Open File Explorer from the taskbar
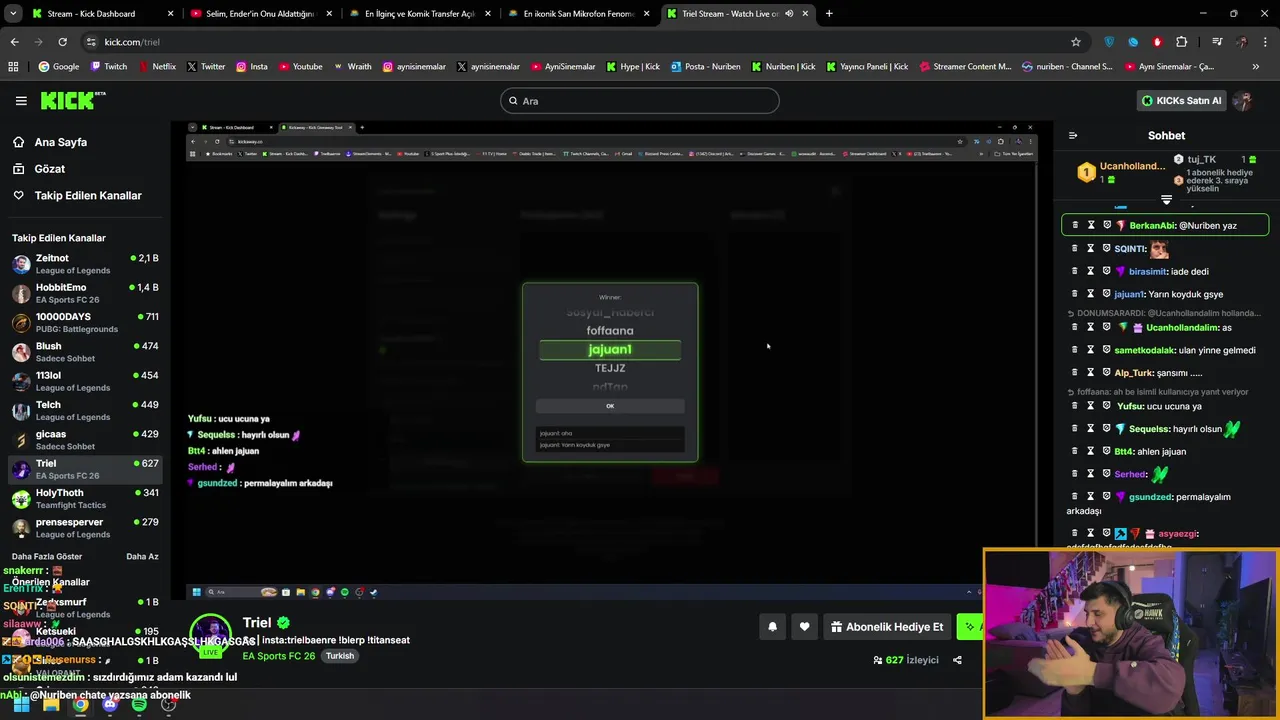The height and width of the screenshot is (720, 1280). click(51, 704)
